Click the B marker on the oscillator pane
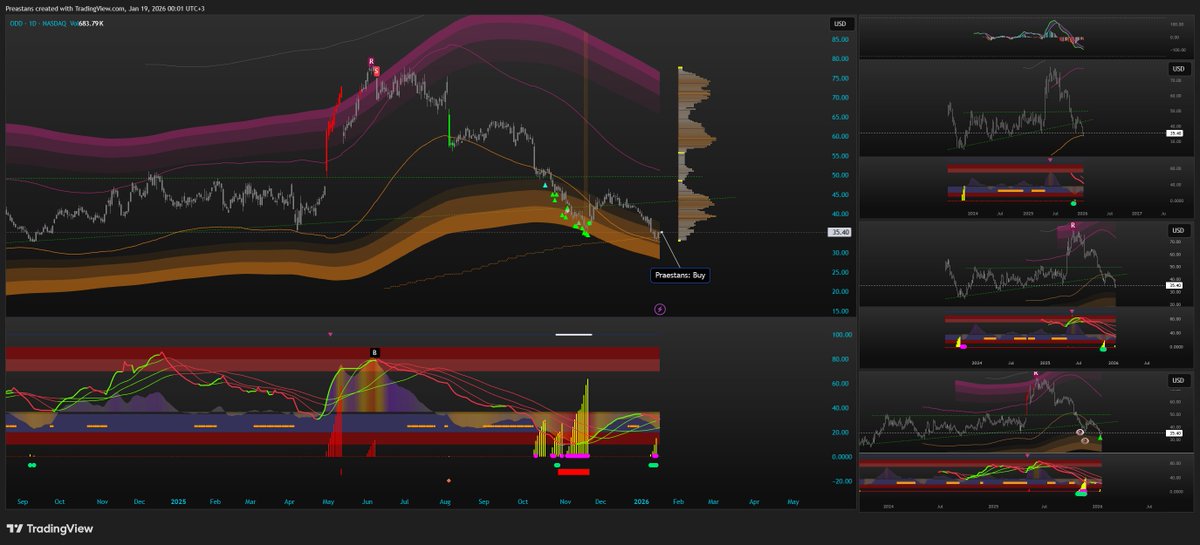Image resolution: width=1200 pixels, height=545 pixels. pos(375,353)
